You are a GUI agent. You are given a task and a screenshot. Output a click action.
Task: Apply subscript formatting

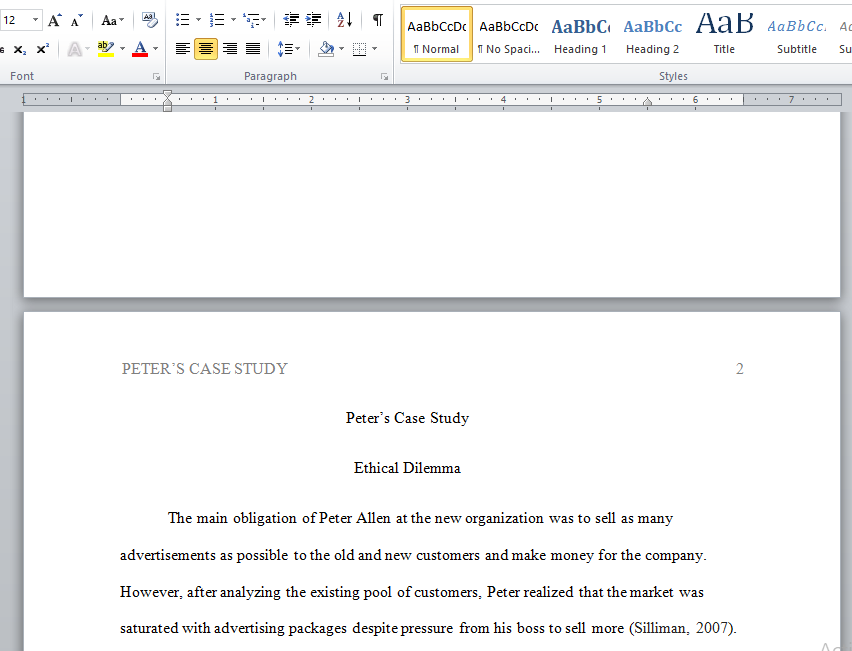point(20,49)
